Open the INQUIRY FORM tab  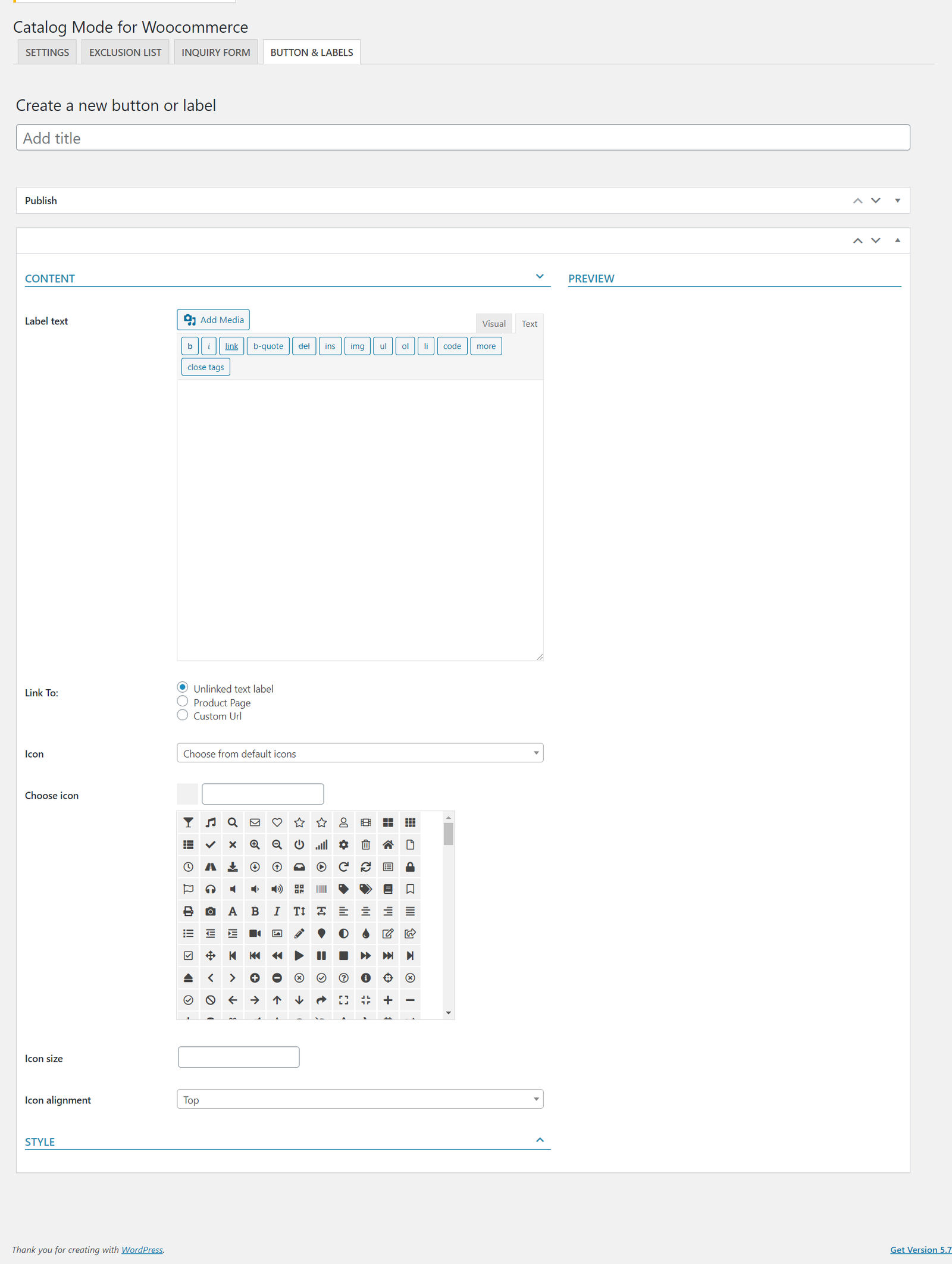216,52
